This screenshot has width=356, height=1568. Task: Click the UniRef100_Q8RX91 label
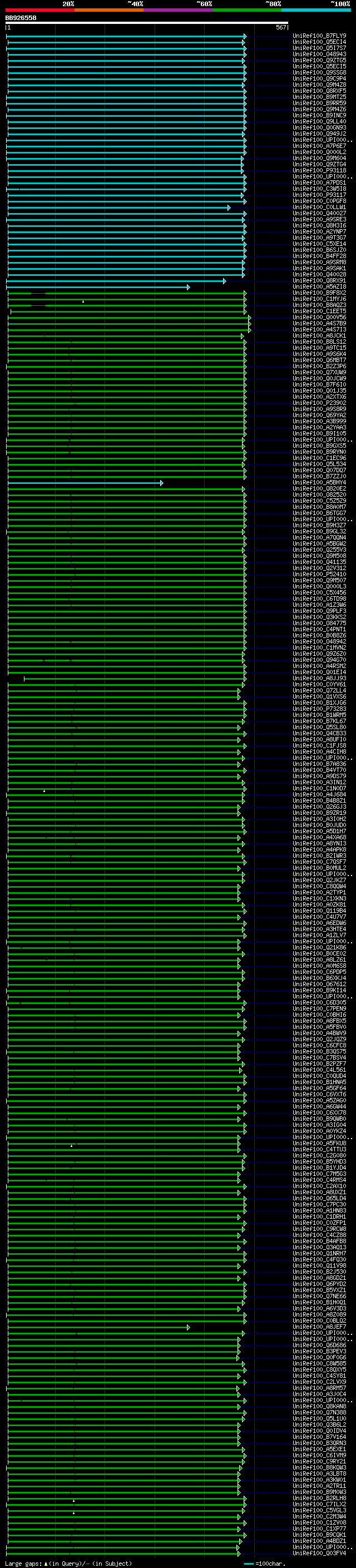(319, 280)
